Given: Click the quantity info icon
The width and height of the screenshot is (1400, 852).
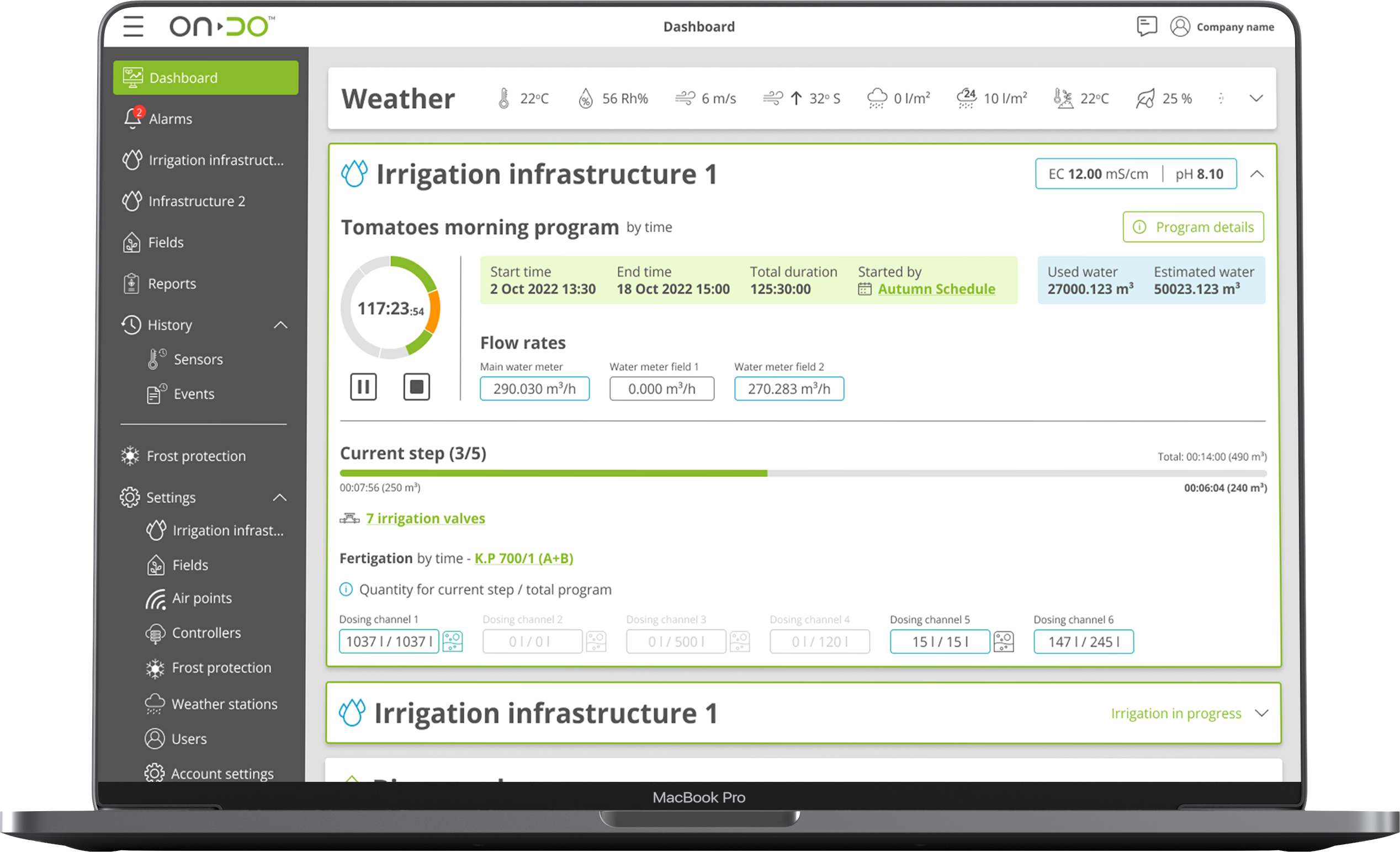Looking at the screenshot, I should 346,589.
